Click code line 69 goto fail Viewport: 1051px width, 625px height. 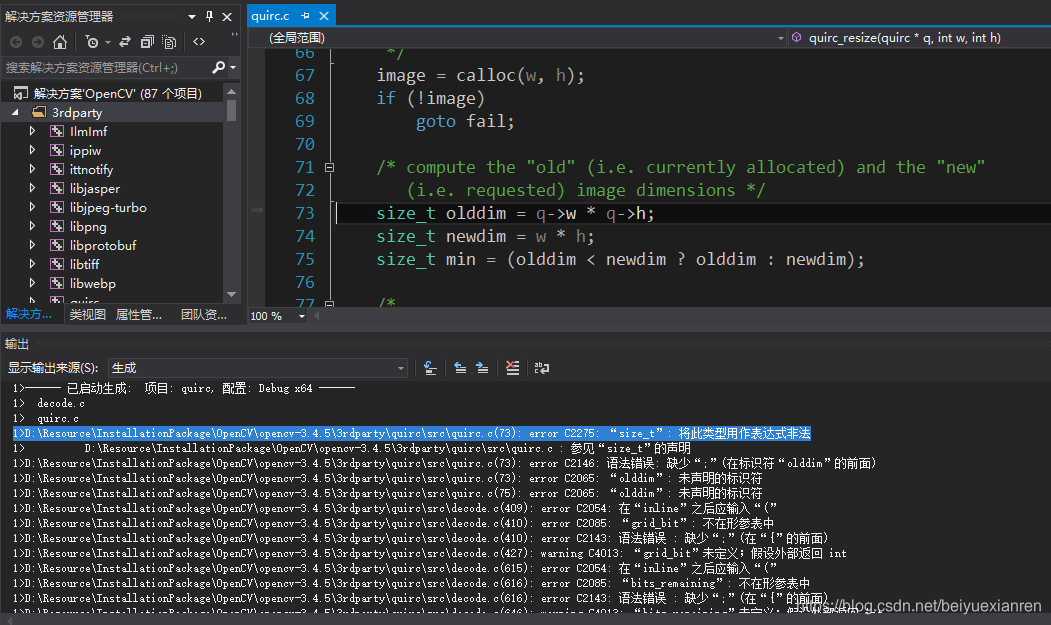point(465,121)
